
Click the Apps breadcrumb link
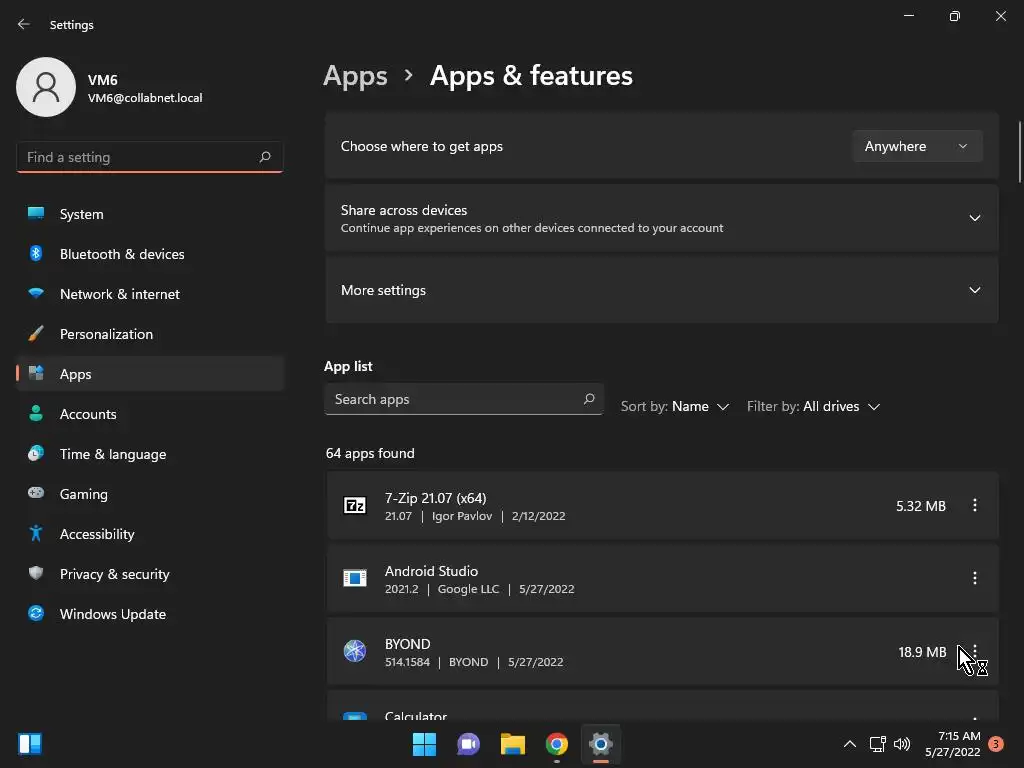[355, 76]
